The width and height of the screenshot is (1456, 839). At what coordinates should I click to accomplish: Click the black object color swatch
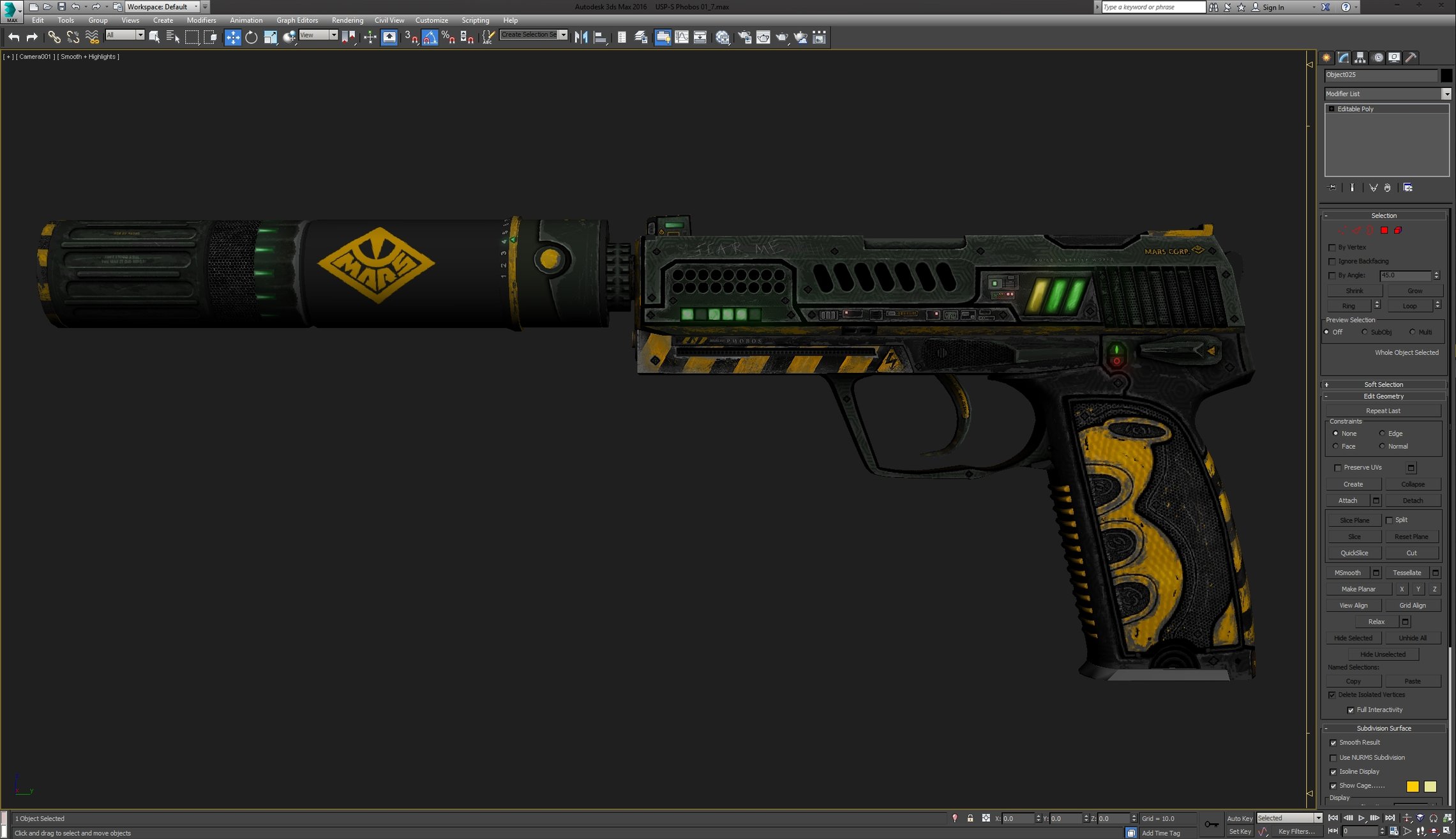point(1446,75)
